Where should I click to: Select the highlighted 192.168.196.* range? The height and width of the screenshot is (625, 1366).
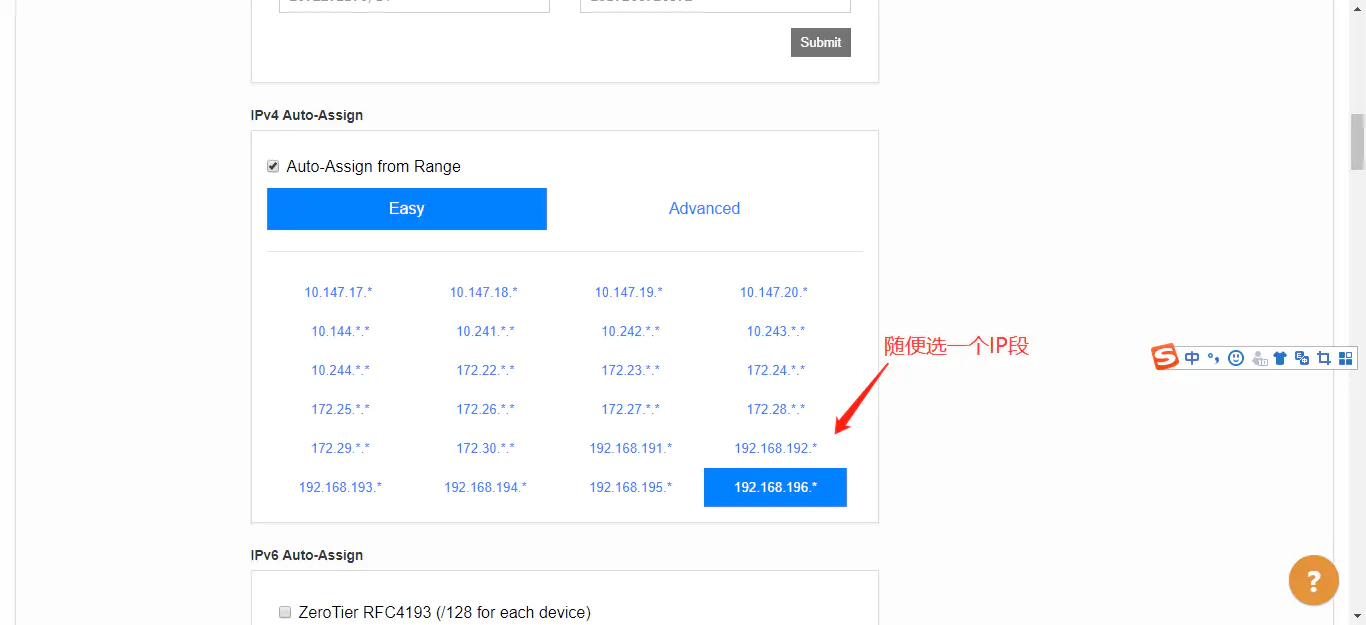click(x=776, y=487)
